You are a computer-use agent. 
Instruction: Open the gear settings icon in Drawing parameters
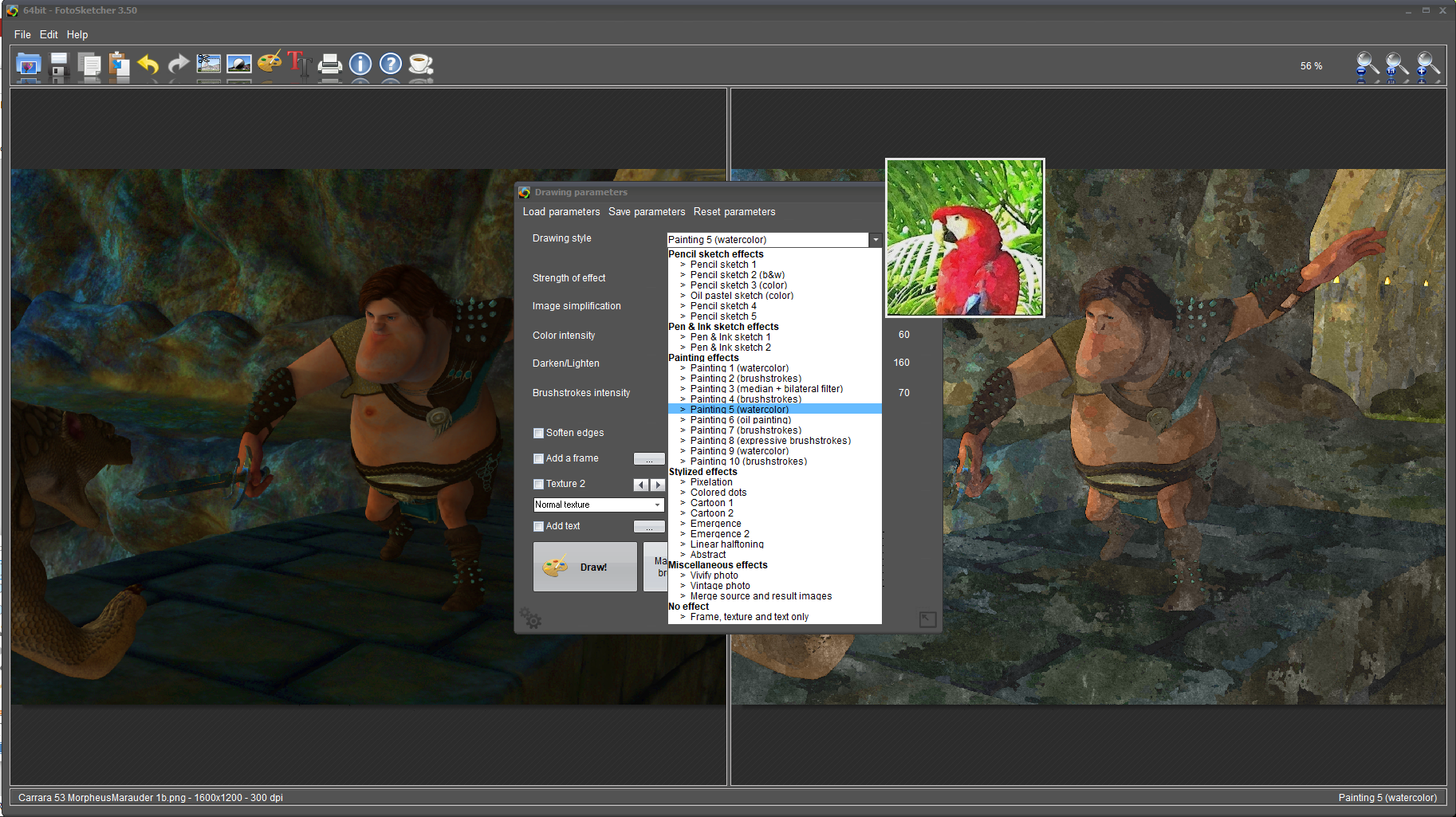coord(531,619)
